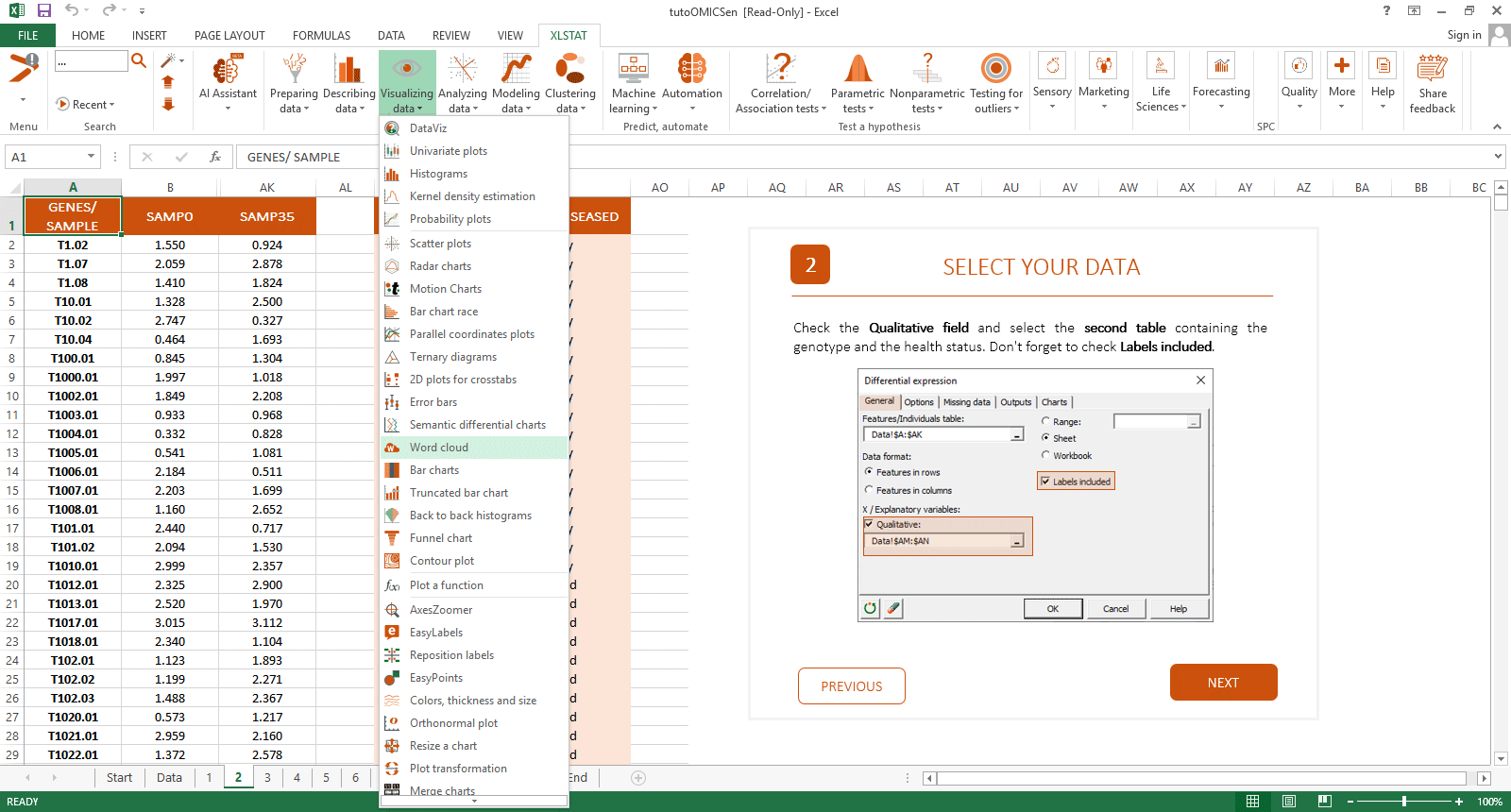The image size is (1511, 812).
Task: Click the NEXT button
Action: [x=1223, y=683]
